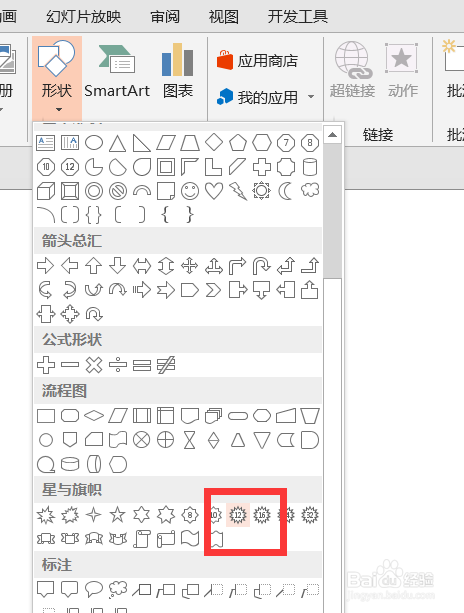
Task: Select the down arrow shape
Action: click(118, 266)
